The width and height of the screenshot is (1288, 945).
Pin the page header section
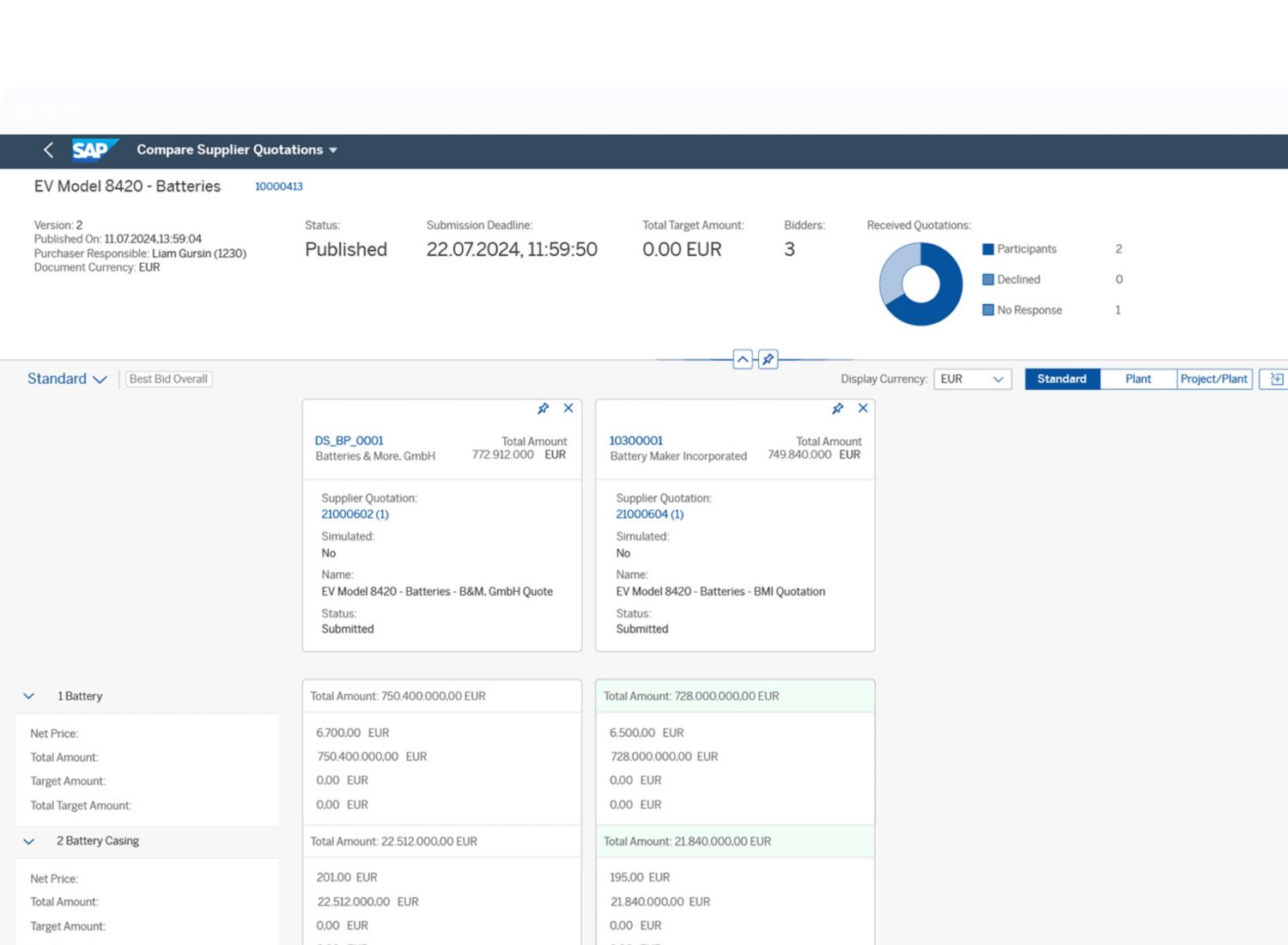click(x=769, y=359)
